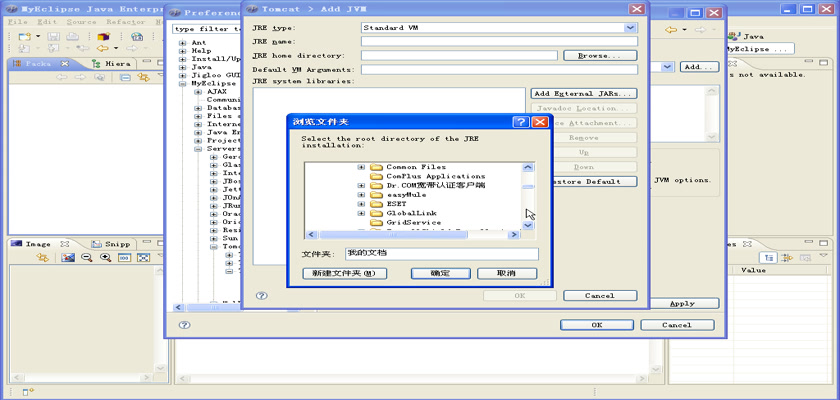Open the File menu

pos(18,22)
